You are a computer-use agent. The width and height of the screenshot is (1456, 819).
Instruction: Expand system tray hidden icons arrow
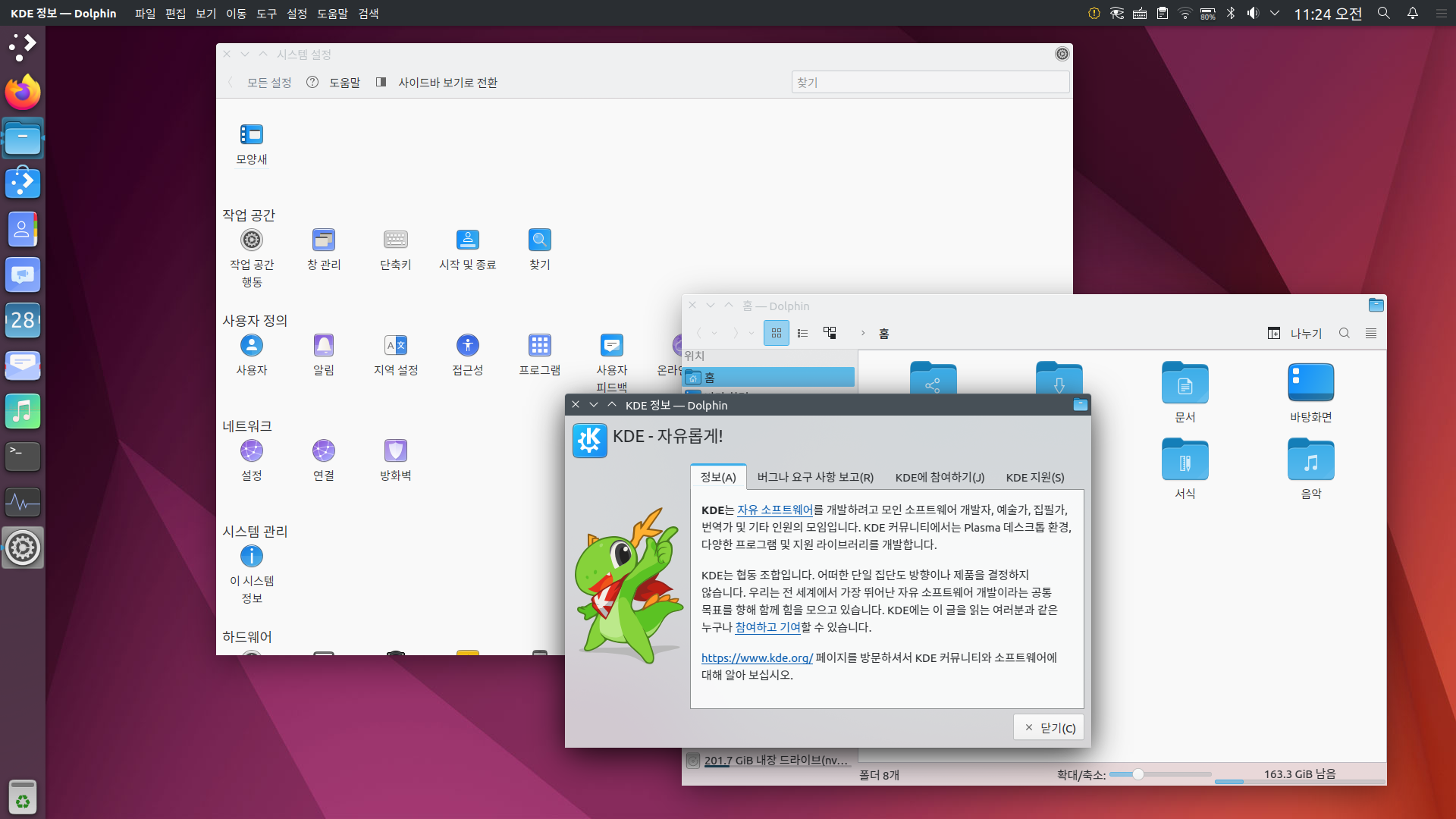[x=1275, y=13]
